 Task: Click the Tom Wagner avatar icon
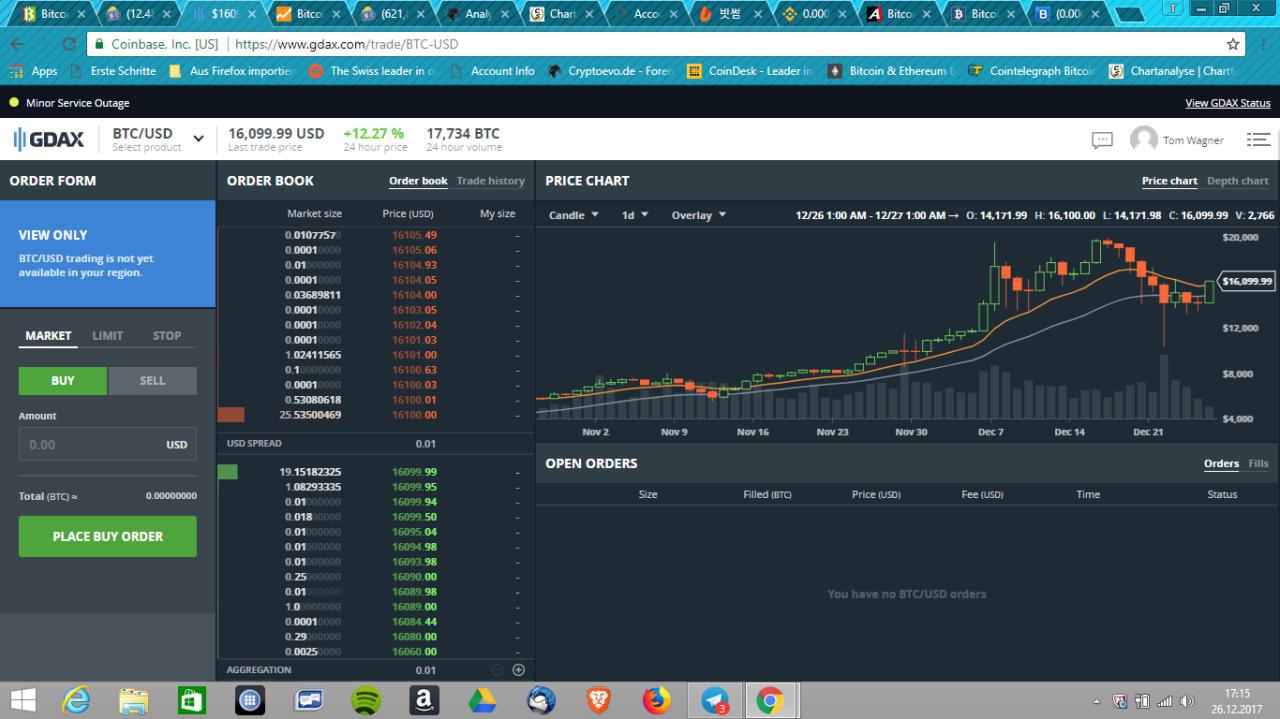pos(1143,140)
